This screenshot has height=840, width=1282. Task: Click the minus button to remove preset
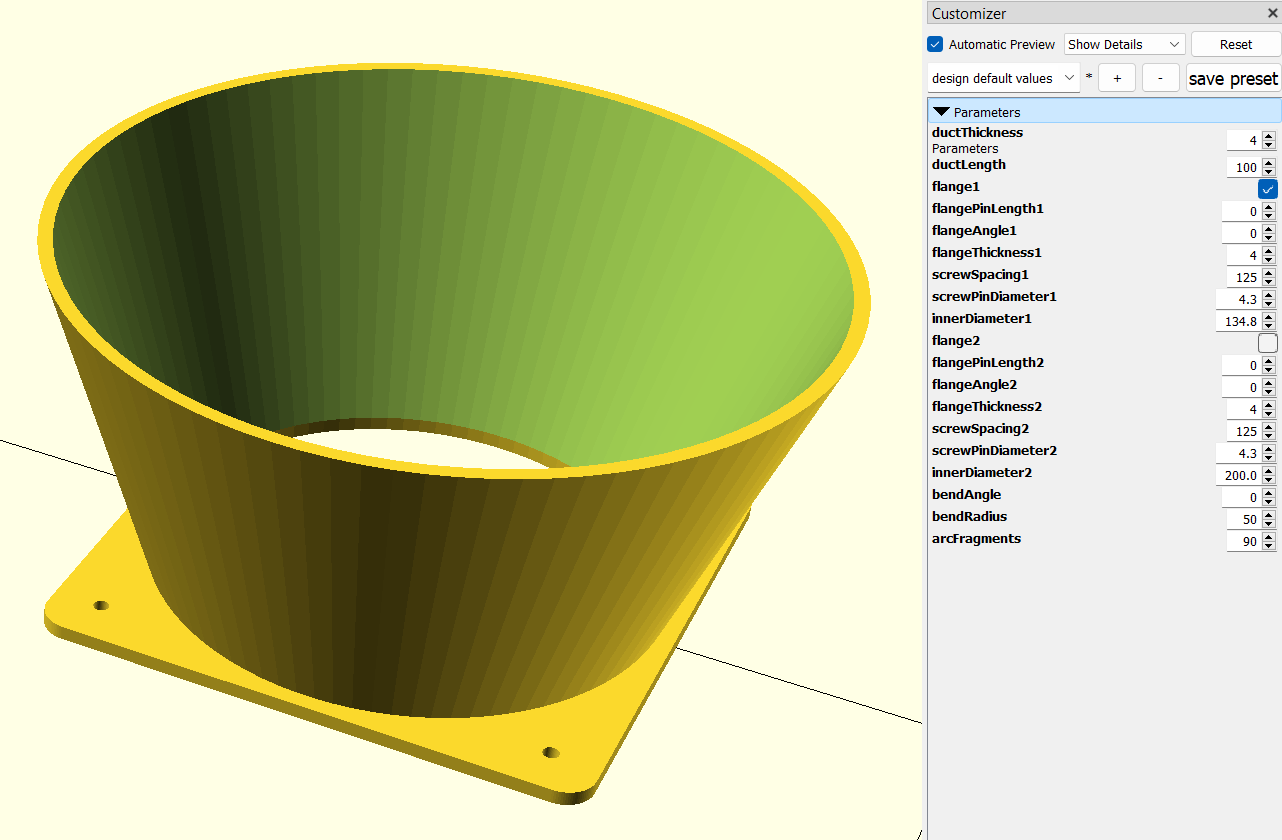coord(1160,78)
